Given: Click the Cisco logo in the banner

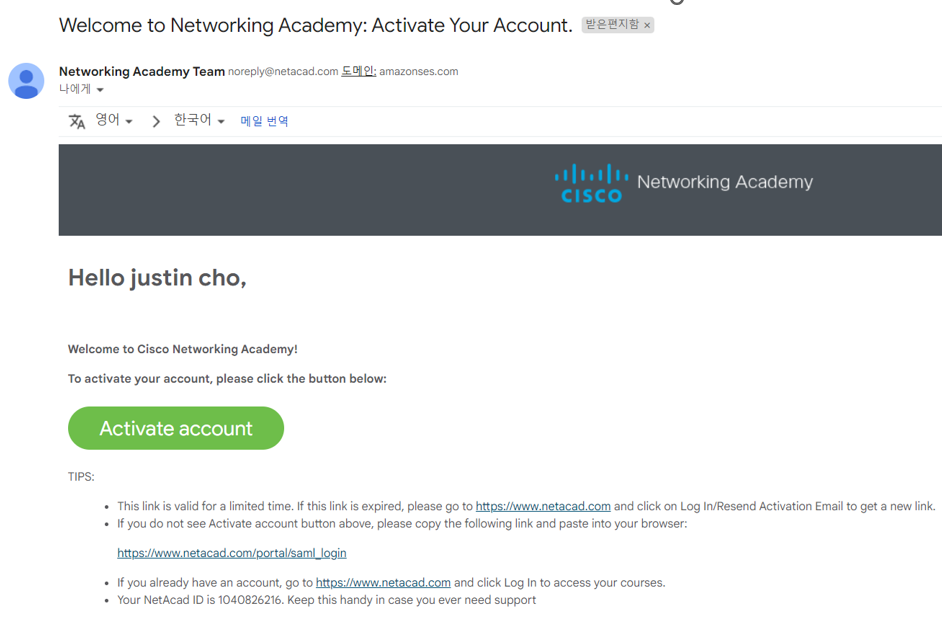Looking at the screenshot, I should 591,183.
